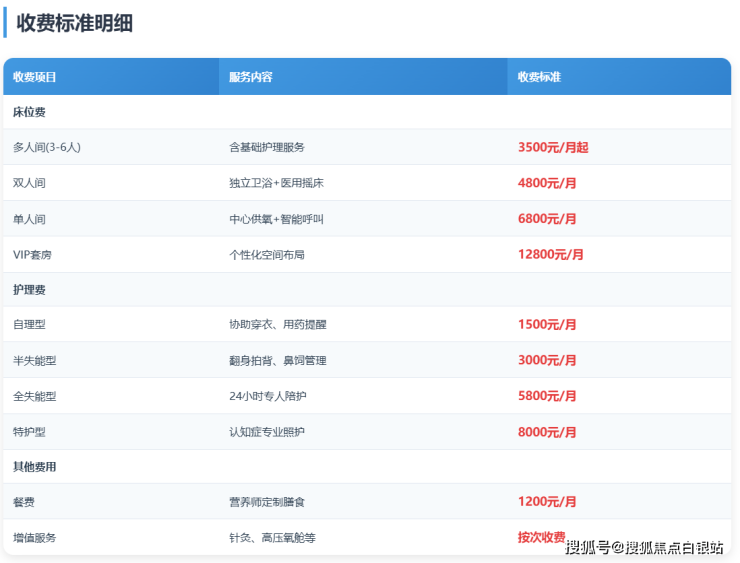
Task: Select the 护理费 section row
Action: 29,290
